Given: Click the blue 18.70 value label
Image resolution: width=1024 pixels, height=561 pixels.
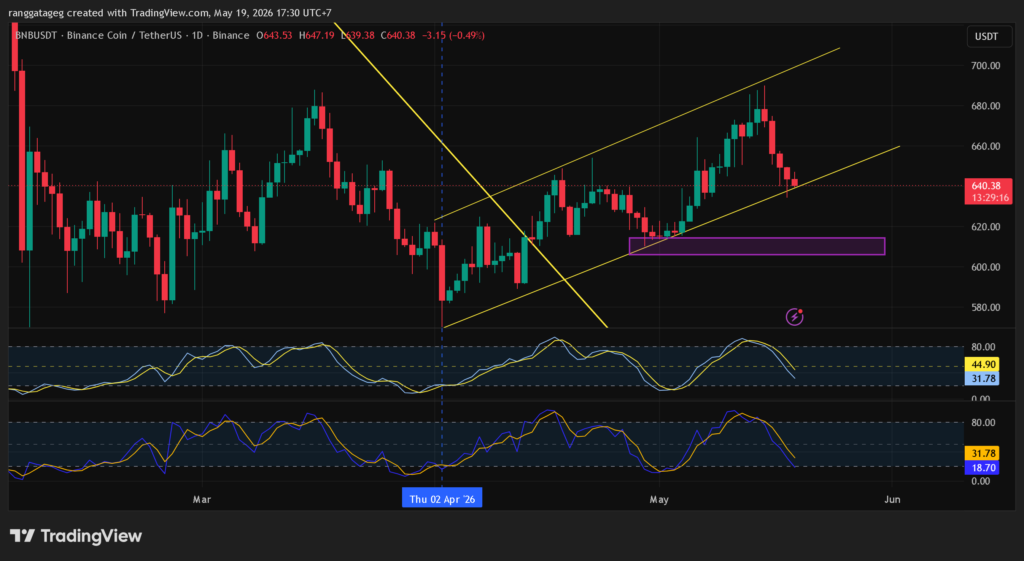Looking at the screenshot, I should coord(982,468).
